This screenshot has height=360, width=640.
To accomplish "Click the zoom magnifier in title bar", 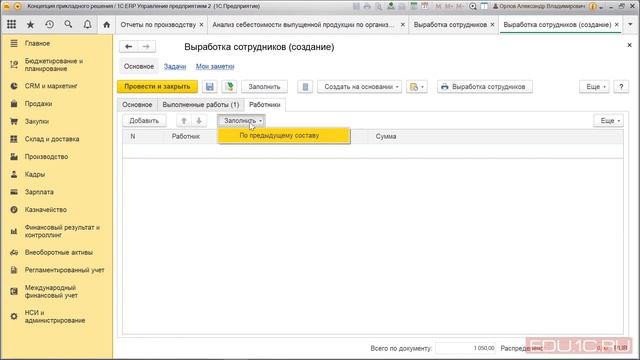I will (473, 6).
